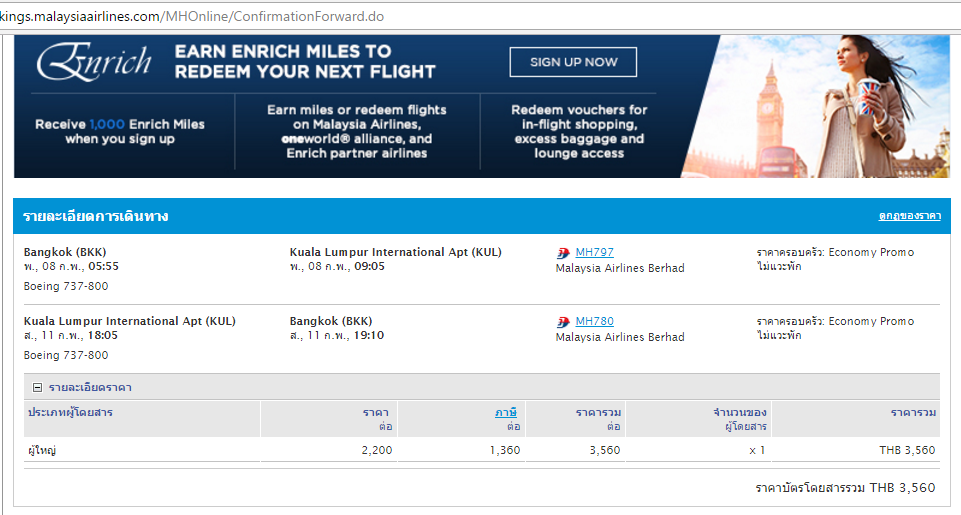Click the ภาษี tax column link
This screenshot has width=961, height=515.
pos(507,412)
